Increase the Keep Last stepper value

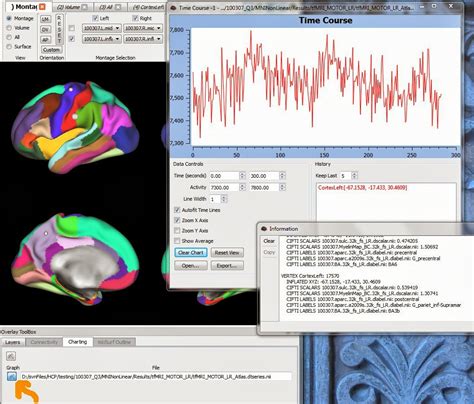coord(355,174)
